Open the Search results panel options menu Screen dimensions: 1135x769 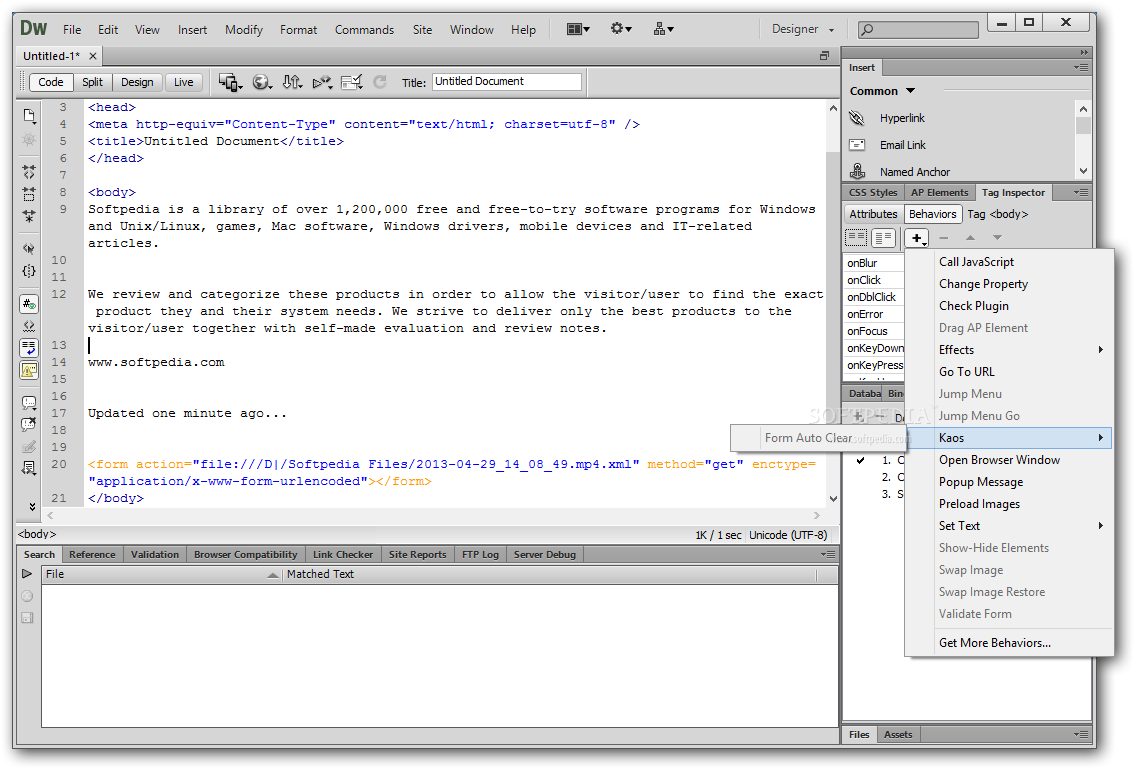coord(828,554)
